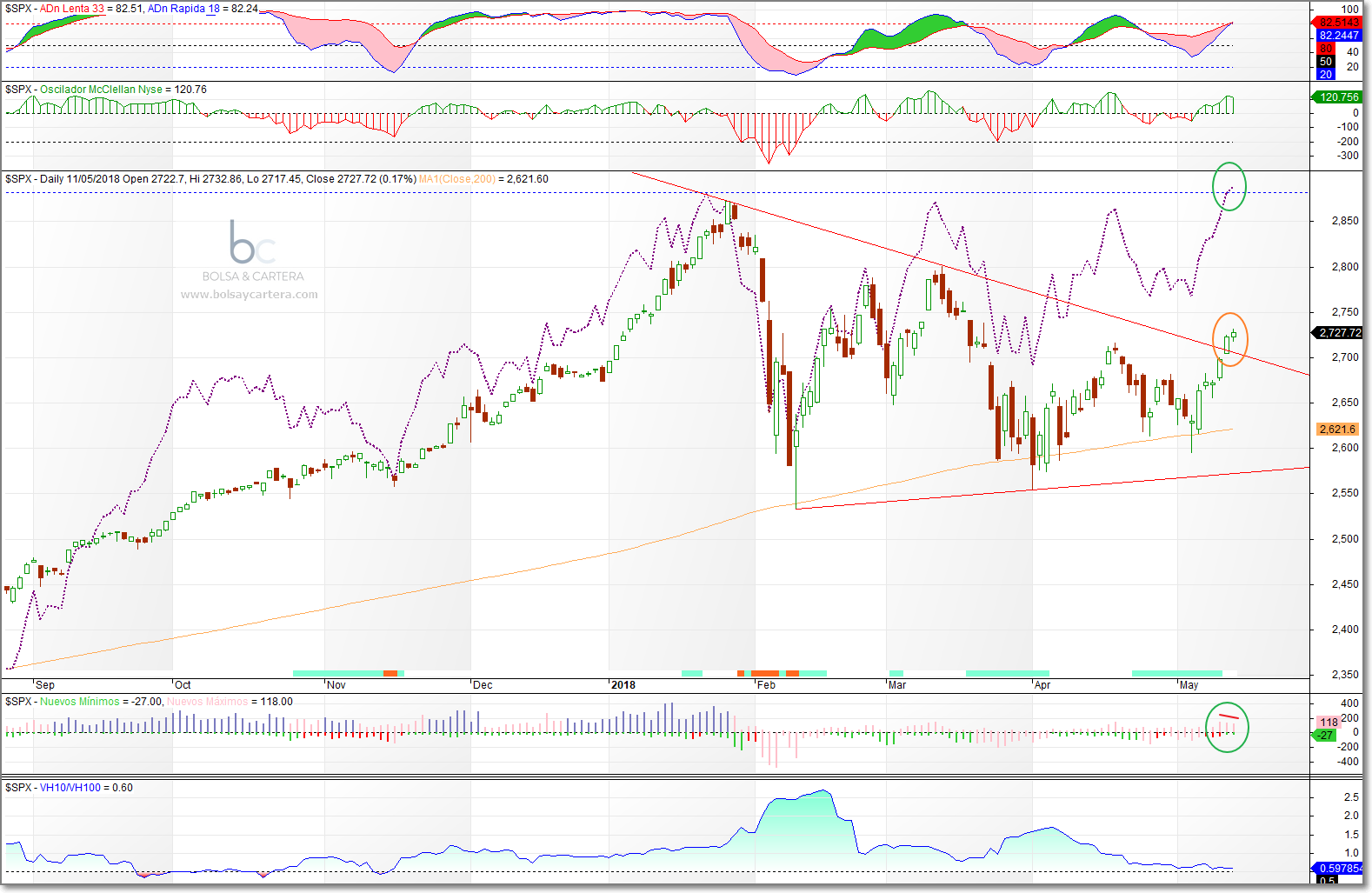The height and width of the screenshot is (893, 1372).
Task: Click the 2018 year label on time axis
Action: click(623, 685)
